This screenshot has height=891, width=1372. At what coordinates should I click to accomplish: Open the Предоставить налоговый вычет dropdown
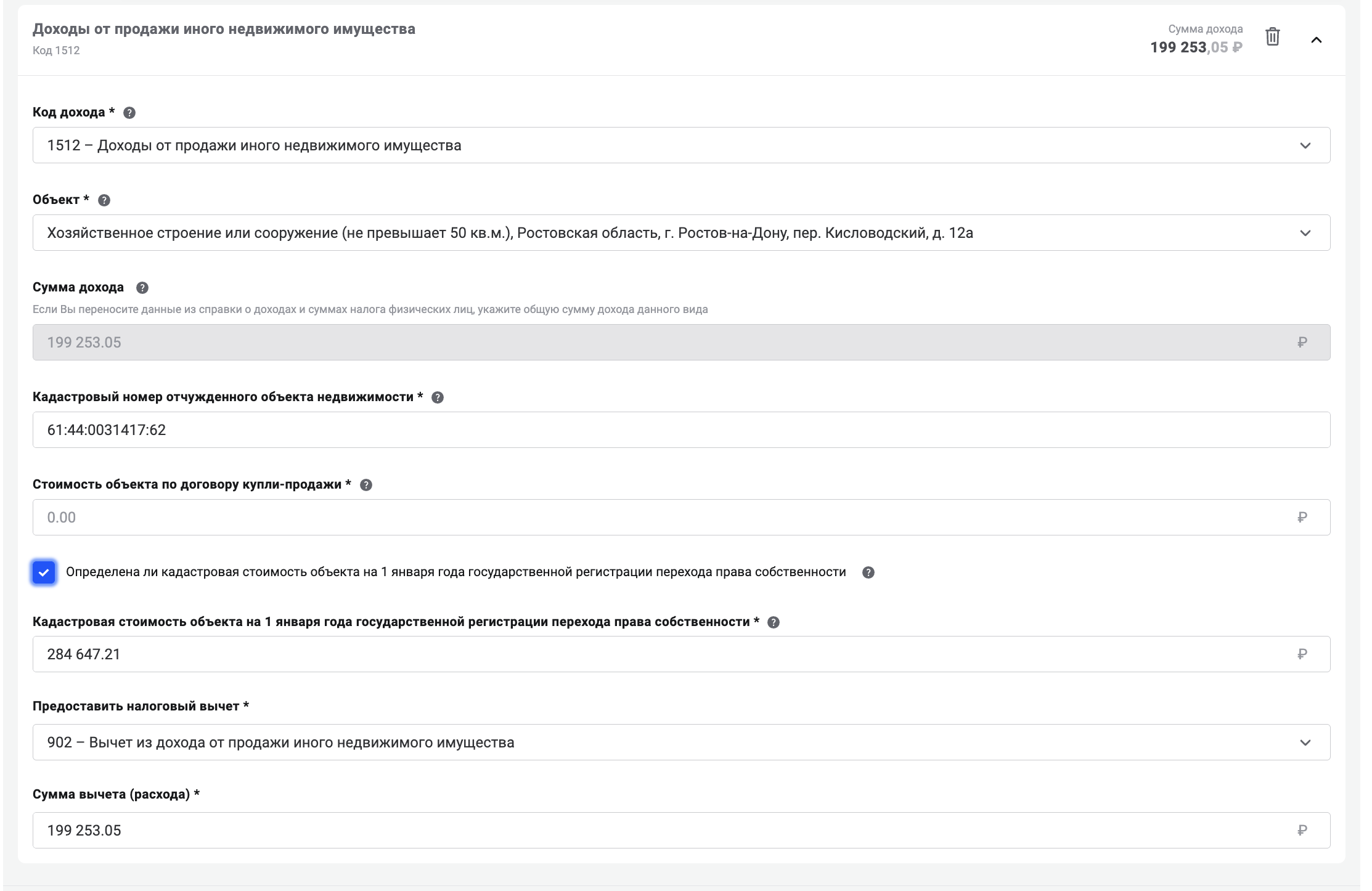[681, 742]
